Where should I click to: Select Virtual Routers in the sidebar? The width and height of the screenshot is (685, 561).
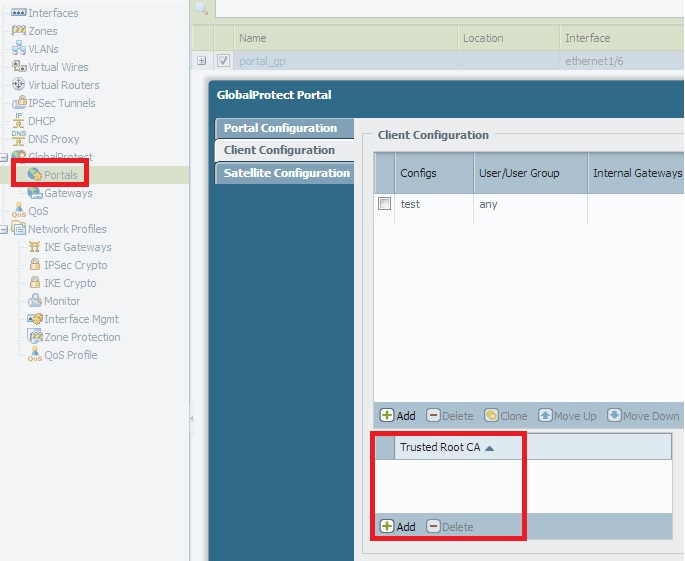(x=64, y=85)
